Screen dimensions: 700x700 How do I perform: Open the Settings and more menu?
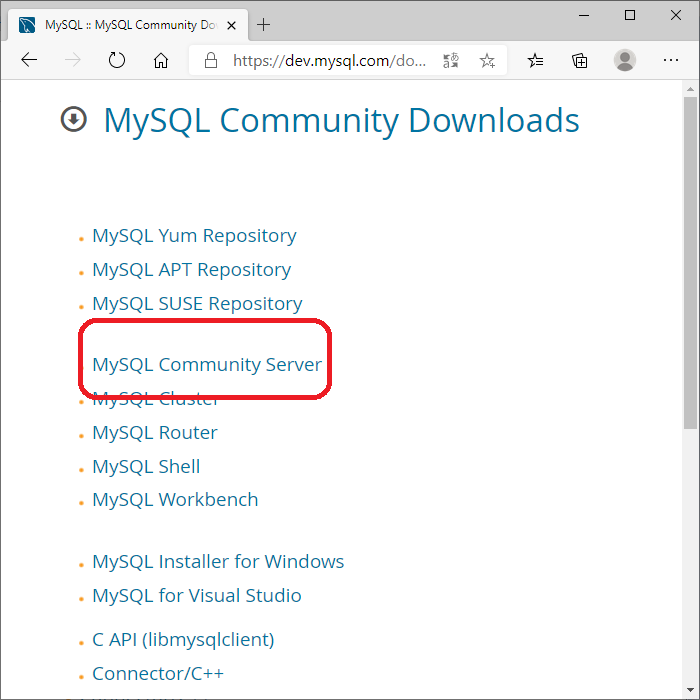click(x=669, y=61)
